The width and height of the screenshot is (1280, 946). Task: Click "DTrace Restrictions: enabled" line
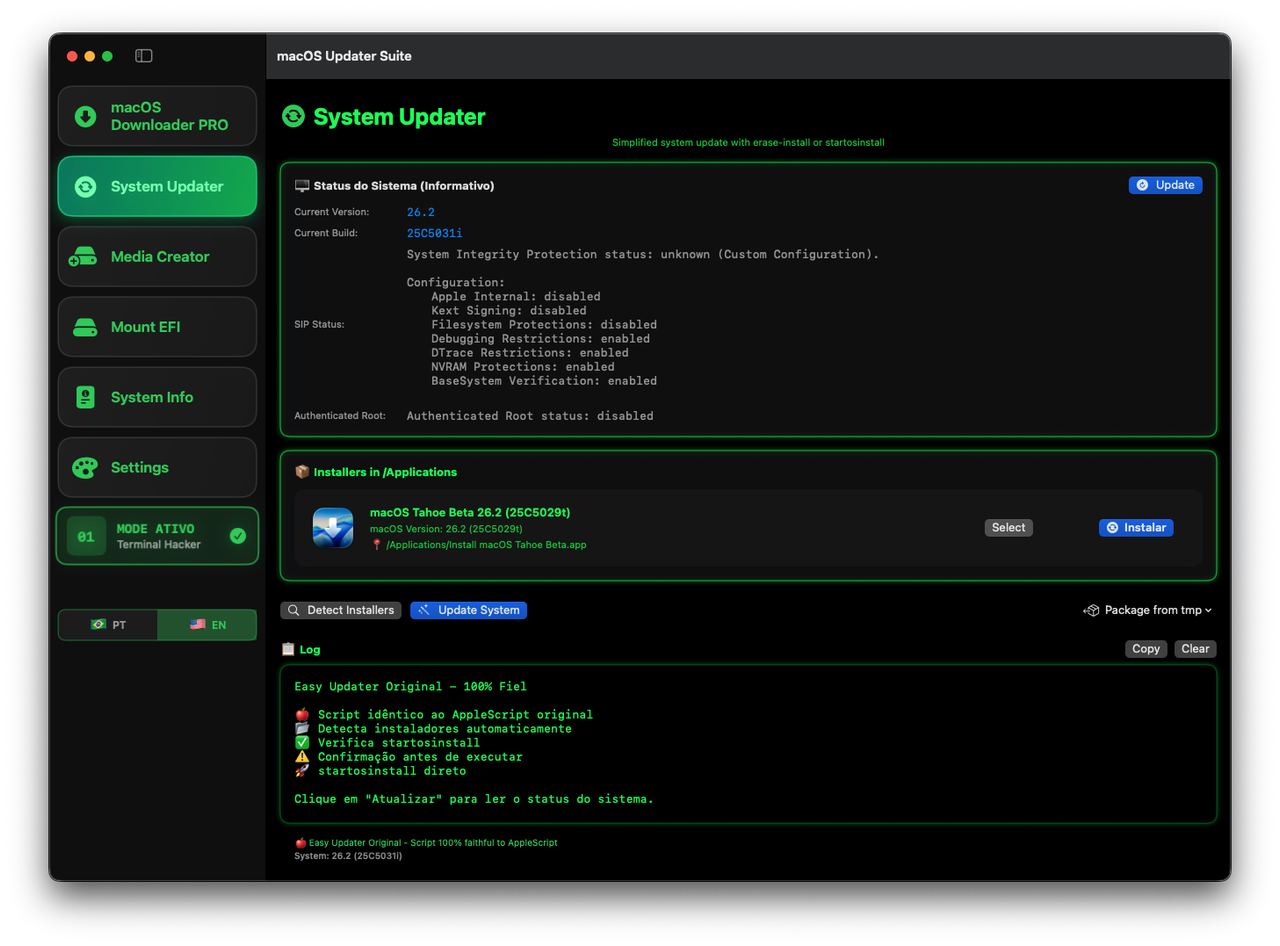point(530,353)
